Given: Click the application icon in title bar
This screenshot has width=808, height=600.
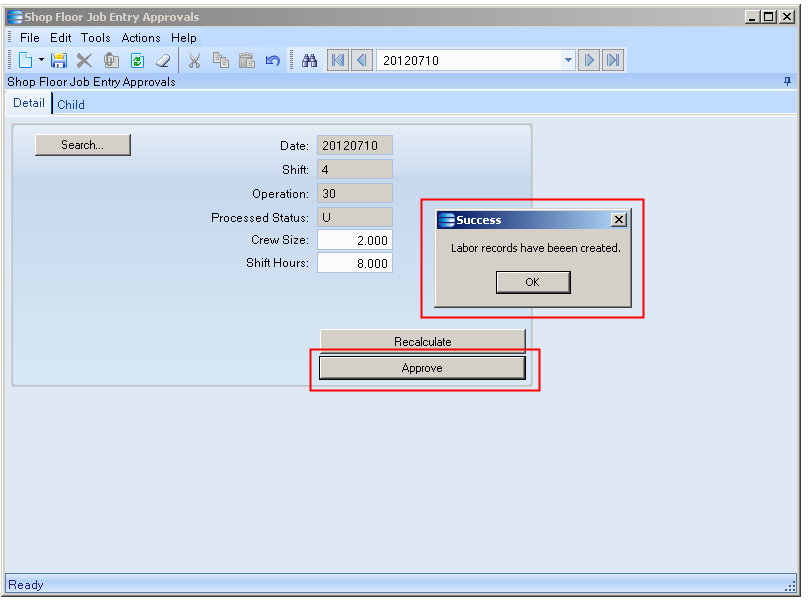Looking at the screenshot, I should point(14,16).
